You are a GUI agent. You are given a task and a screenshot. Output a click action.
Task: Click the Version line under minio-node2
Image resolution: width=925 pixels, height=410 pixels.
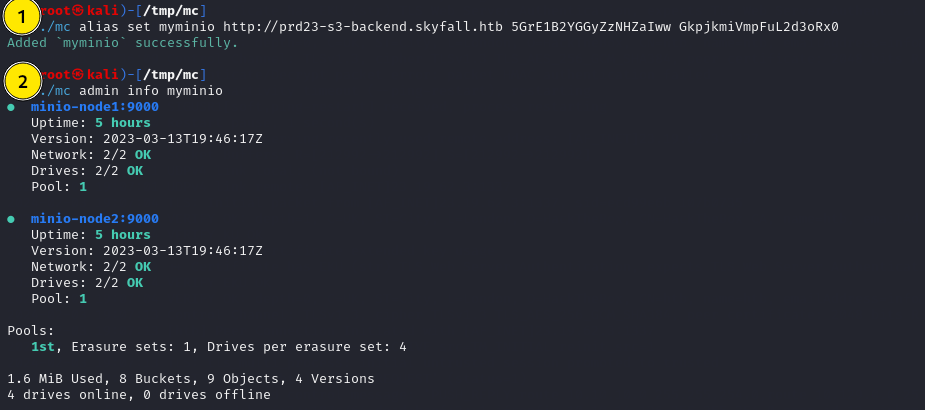(147, 251)
